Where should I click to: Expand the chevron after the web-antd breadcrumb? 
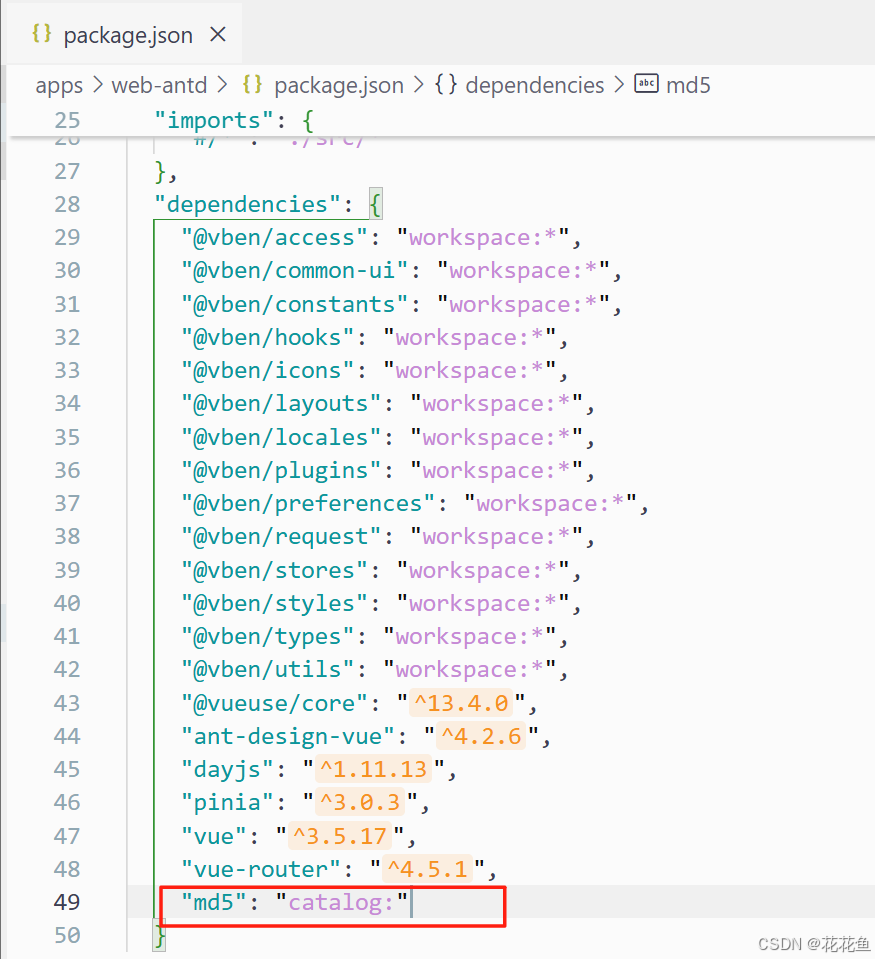(x=223, y=84)
